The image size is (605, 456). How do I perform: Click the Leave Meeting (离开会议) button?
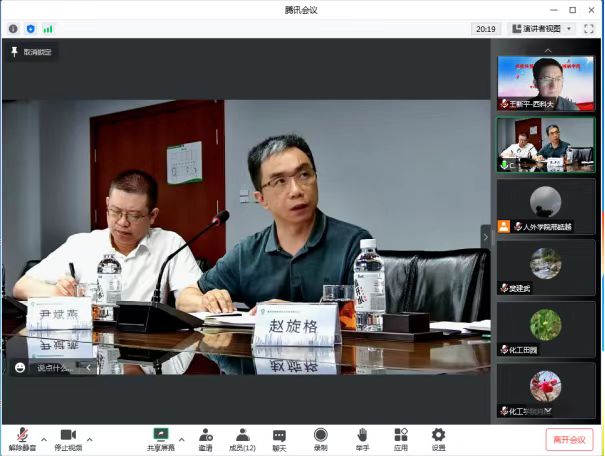pos(569,439)
